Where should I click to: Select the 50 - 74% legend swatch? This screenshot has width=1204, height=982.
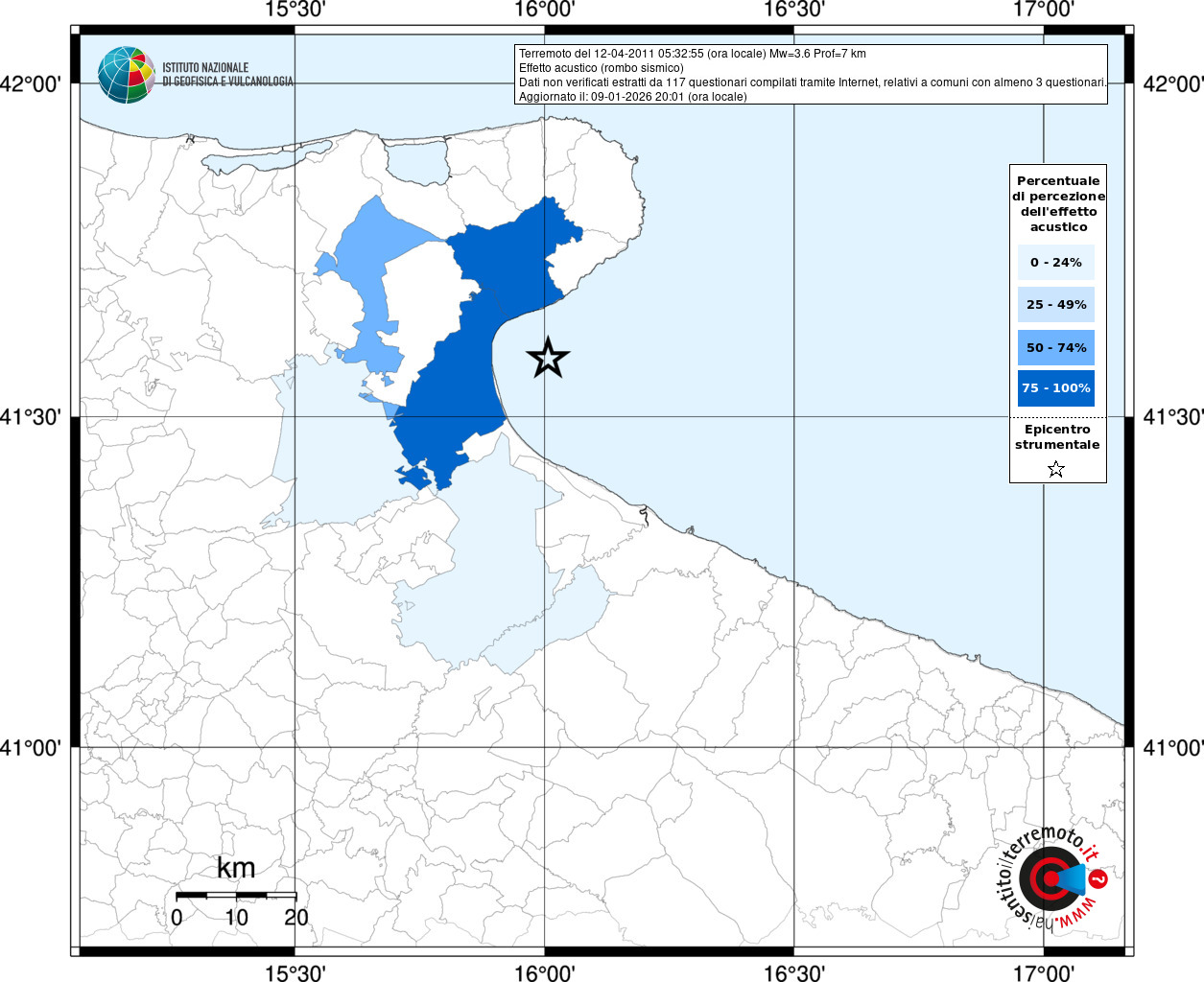pyautogui.click(x=1056, y=347)
